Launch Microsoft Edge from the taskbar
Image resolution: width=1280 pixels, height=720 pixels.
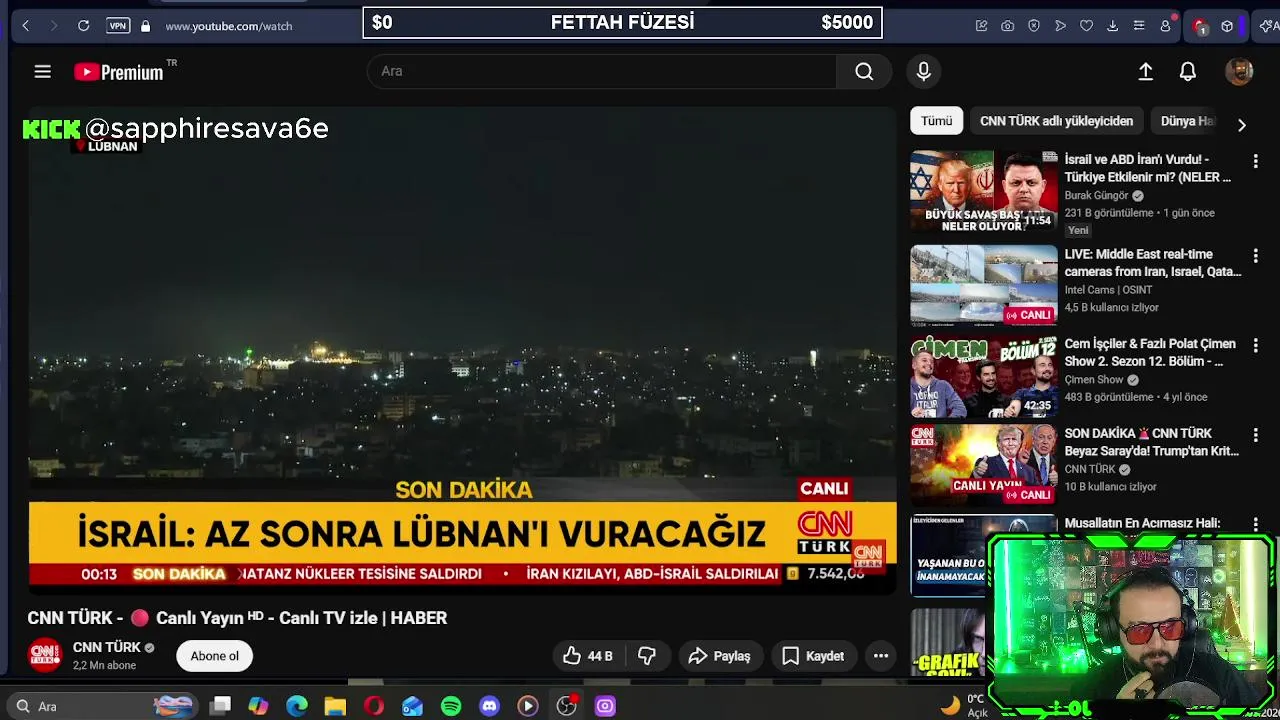pos(297,706)
